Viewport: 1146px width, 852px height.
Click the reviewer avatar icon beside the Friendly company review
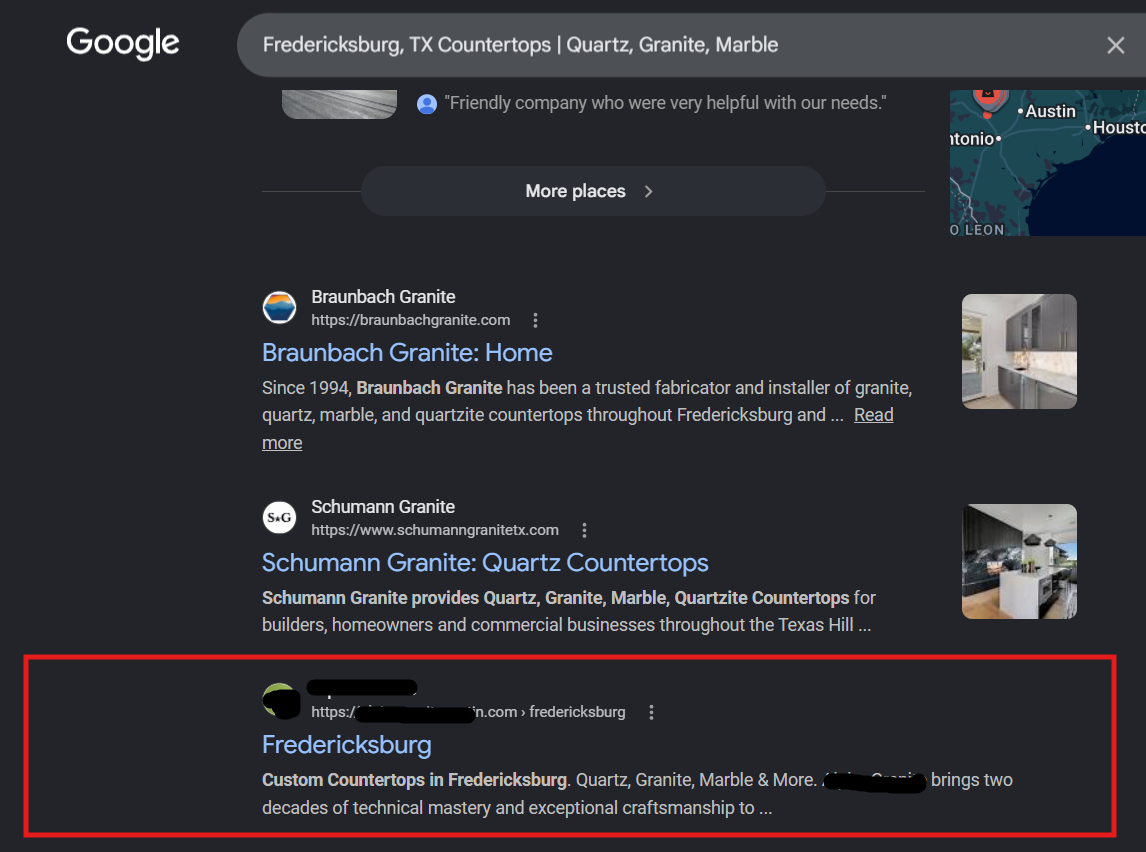(427, 104)
